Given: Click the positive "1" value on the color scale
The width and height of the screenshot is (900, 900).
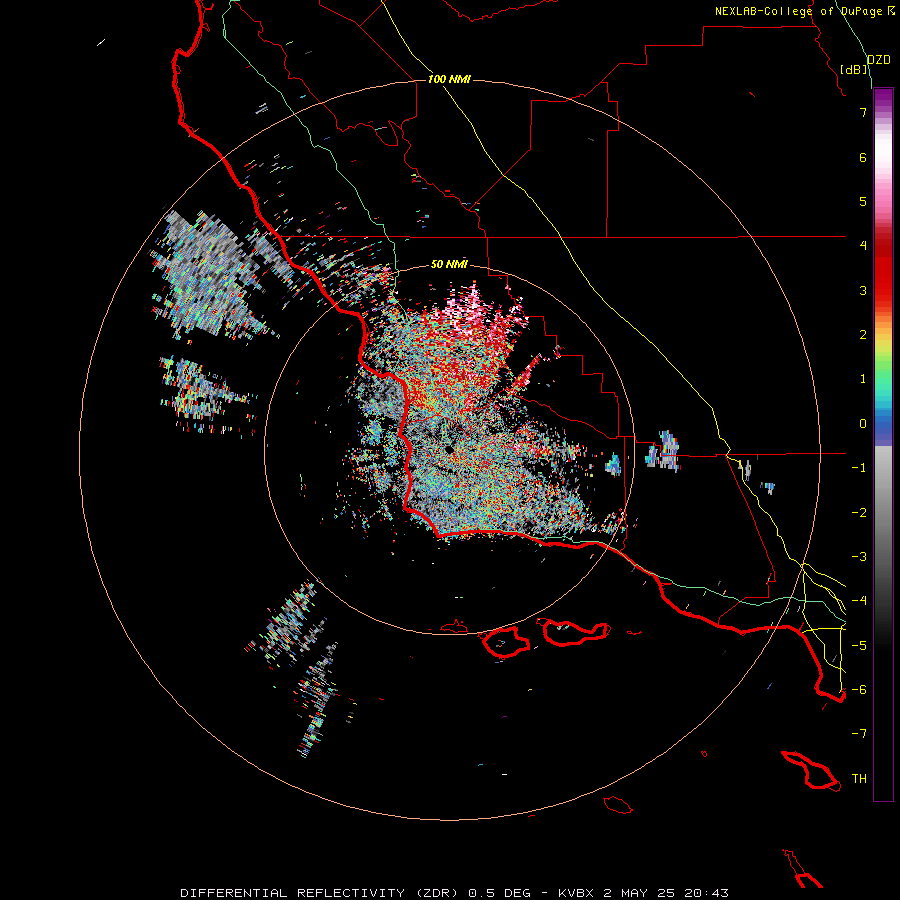Looking at the screenshot, I should 863,379.
